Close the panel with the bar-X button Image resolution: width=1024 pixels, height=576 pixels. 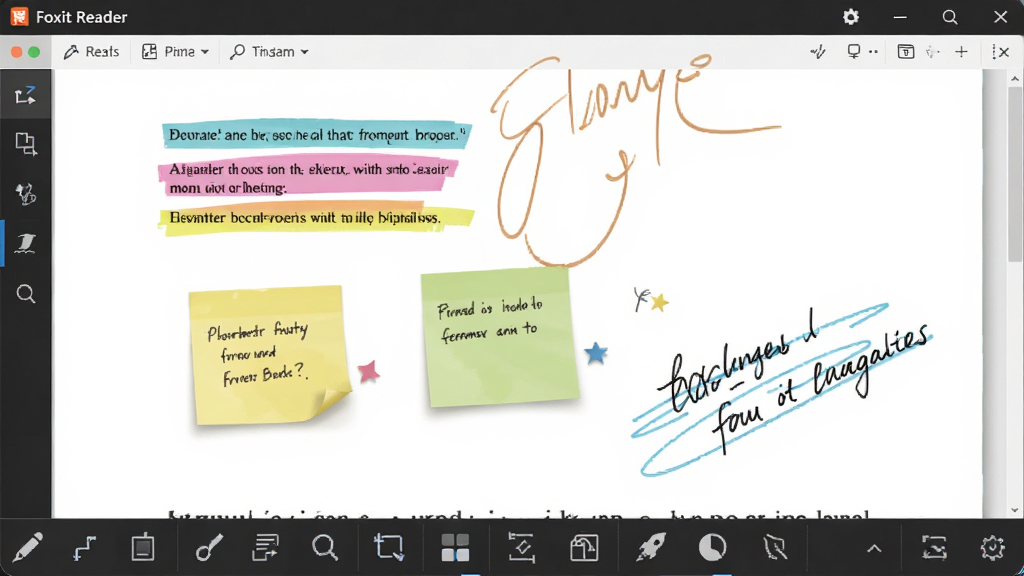1000,52
